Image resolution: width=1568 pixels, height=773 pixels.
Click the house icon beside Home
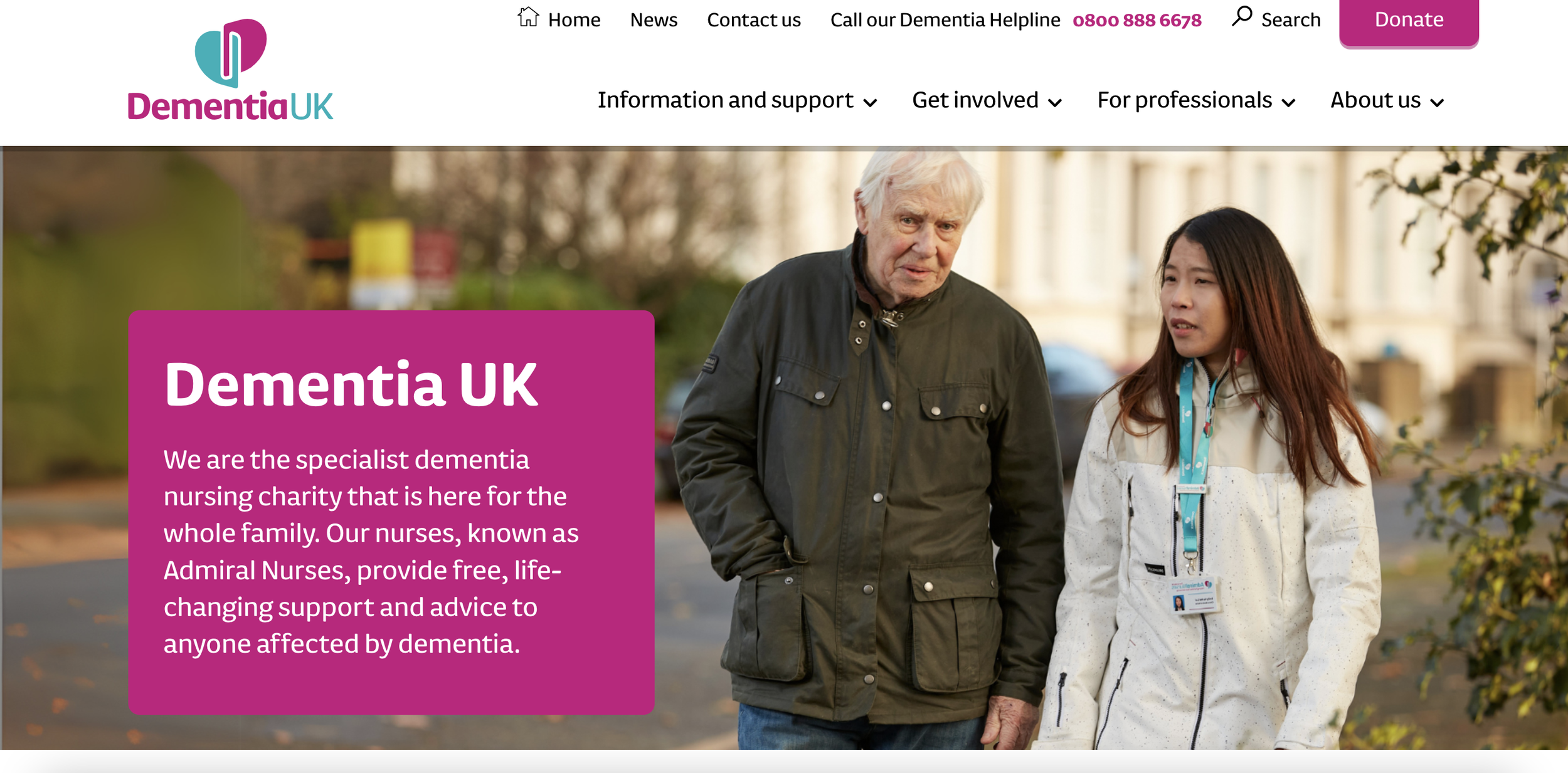(x=528, y=17)
